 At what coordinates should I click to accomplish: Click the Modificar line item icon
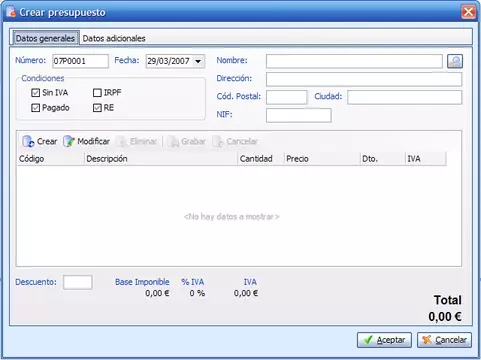(x=69, y=141)
